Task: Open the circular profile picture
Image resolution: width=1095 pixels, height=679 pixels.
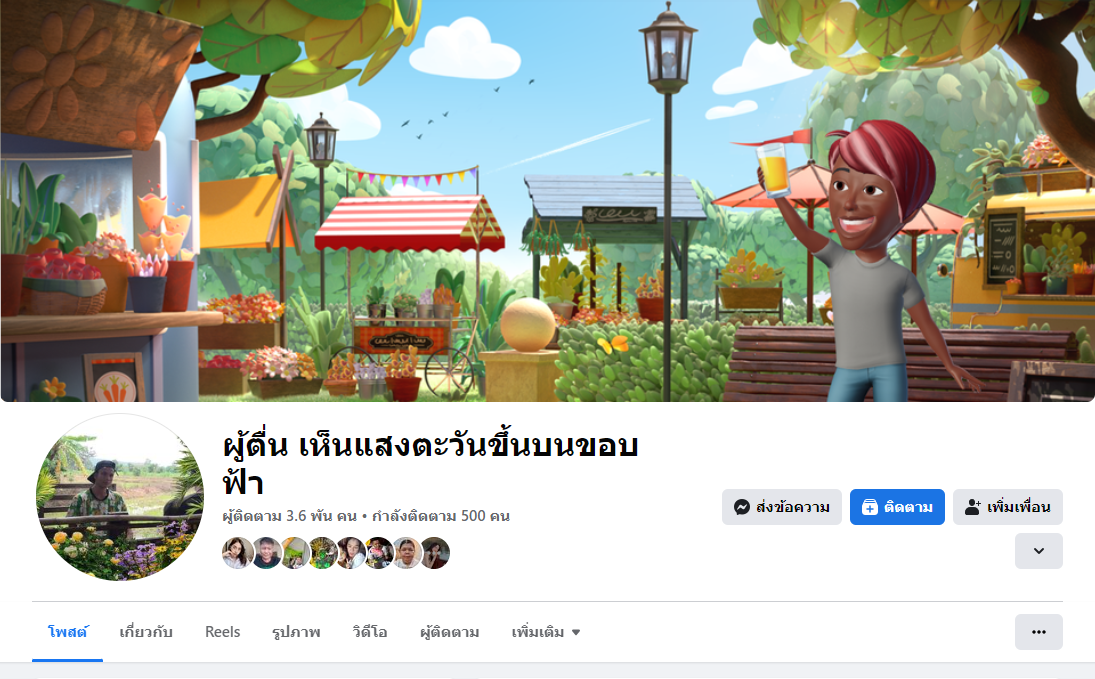Action: (120, 497)
